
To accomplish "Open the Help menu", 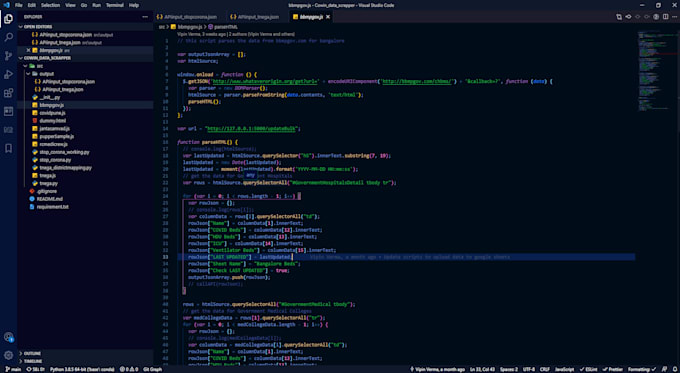I will click(134, 5).
